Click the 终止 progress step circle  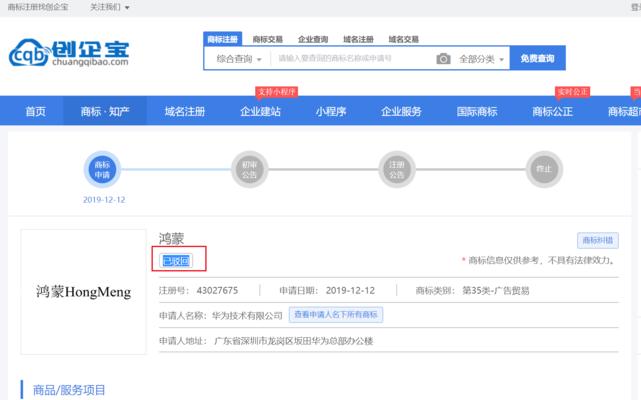tap(544, 169)
